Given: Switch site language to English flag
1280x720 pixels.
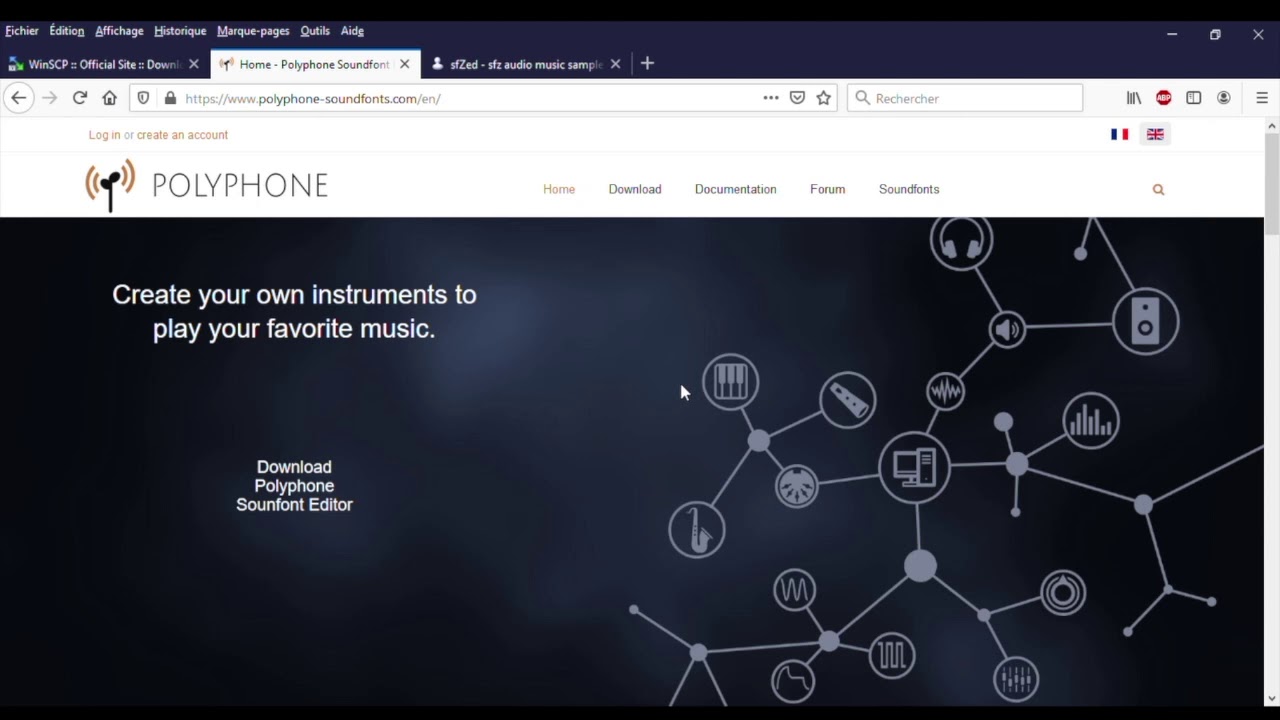Looking at the screenshot, I should click(x=1155, y=134).
